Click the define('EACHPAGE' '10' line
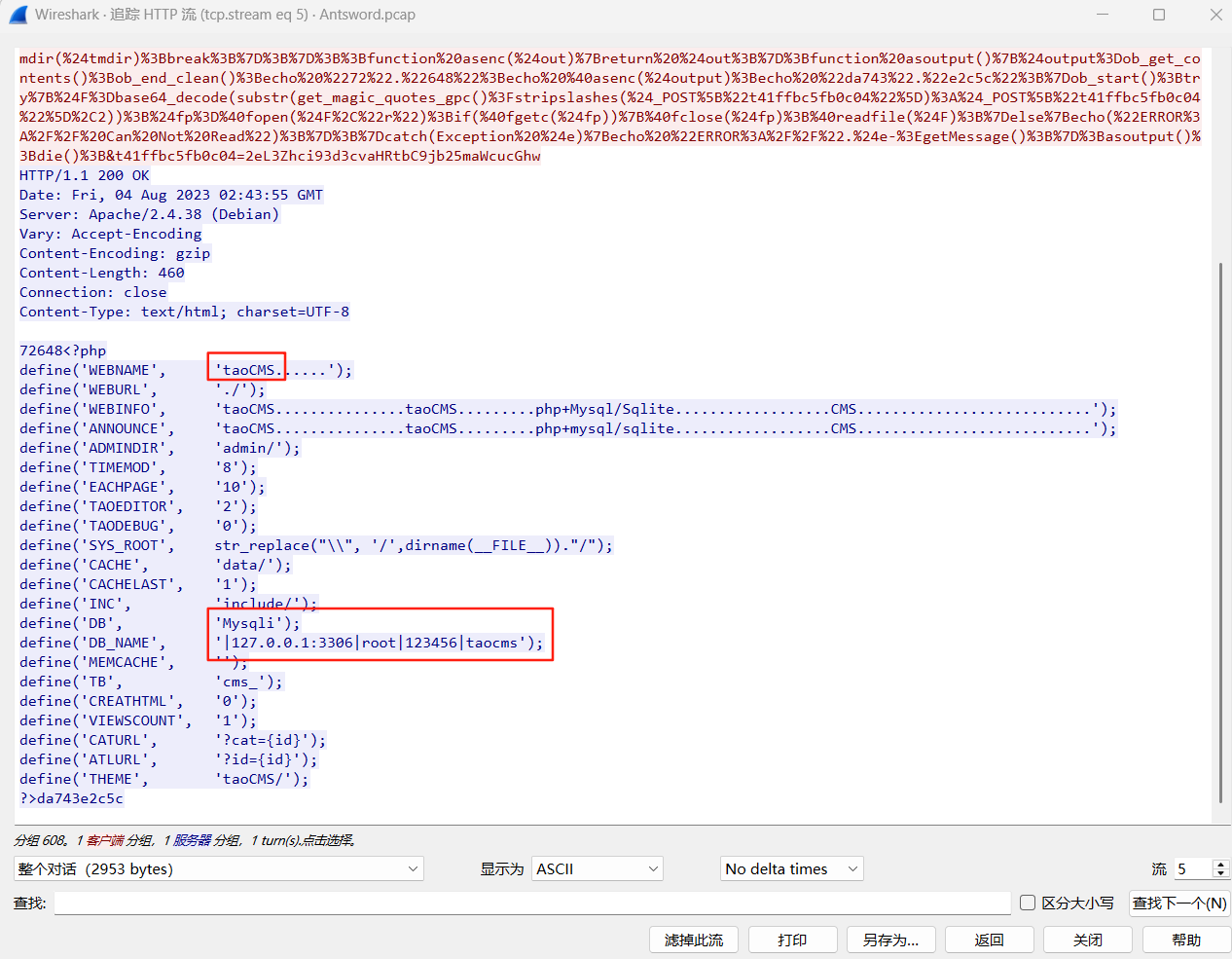This screenshot has width=1232, height=959. [x=142, y=487]
